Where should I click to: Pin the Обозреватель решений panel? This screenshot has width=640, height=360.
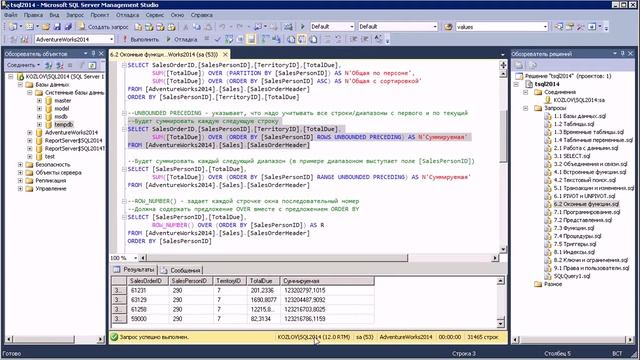pos(622,53)
